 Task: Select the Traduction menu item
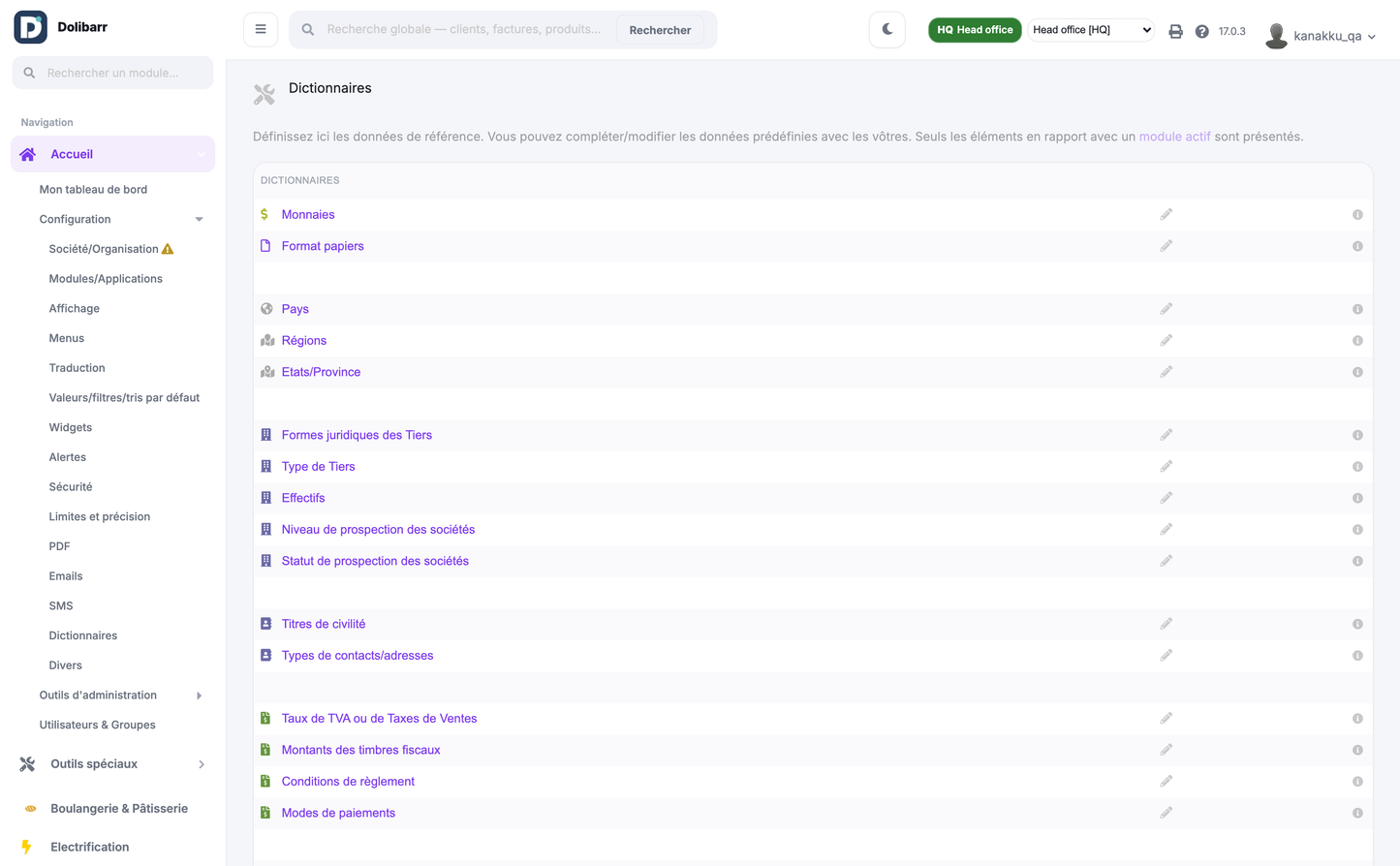click(77, 368)
